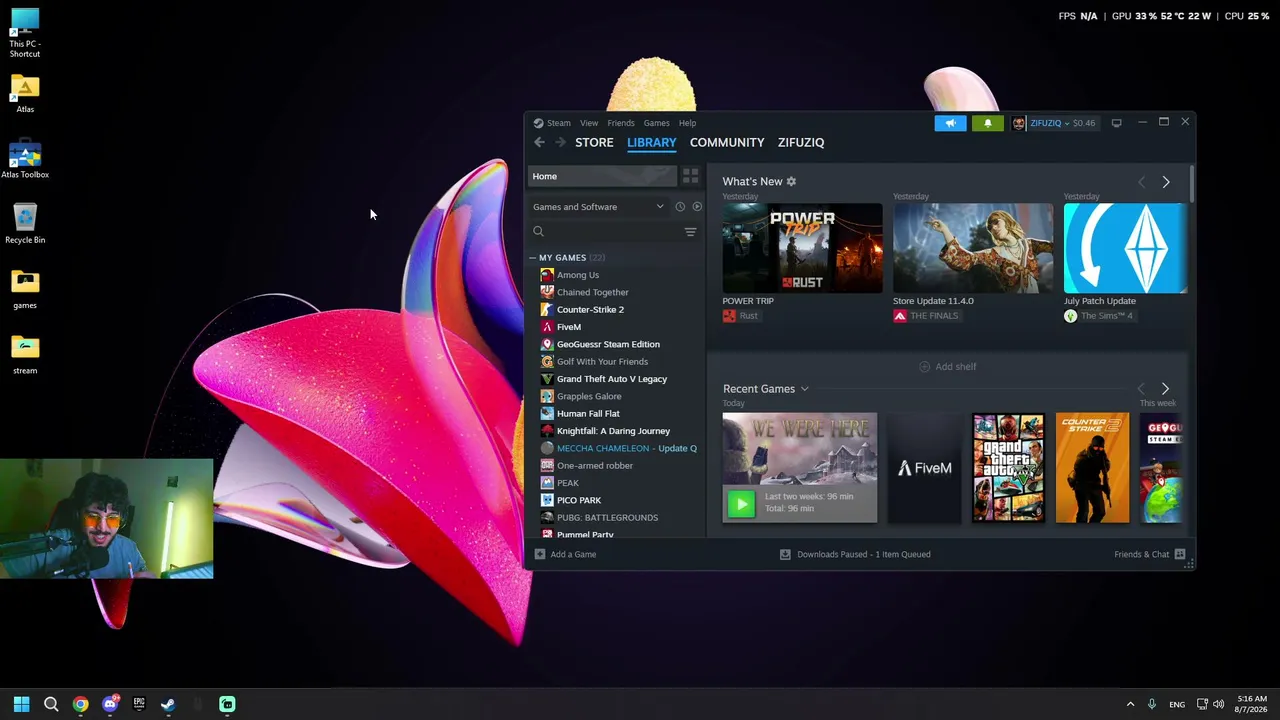Screen dimensions: 1280x720
Task: Select the LIBRARY tab
Action: coord(652,142)
